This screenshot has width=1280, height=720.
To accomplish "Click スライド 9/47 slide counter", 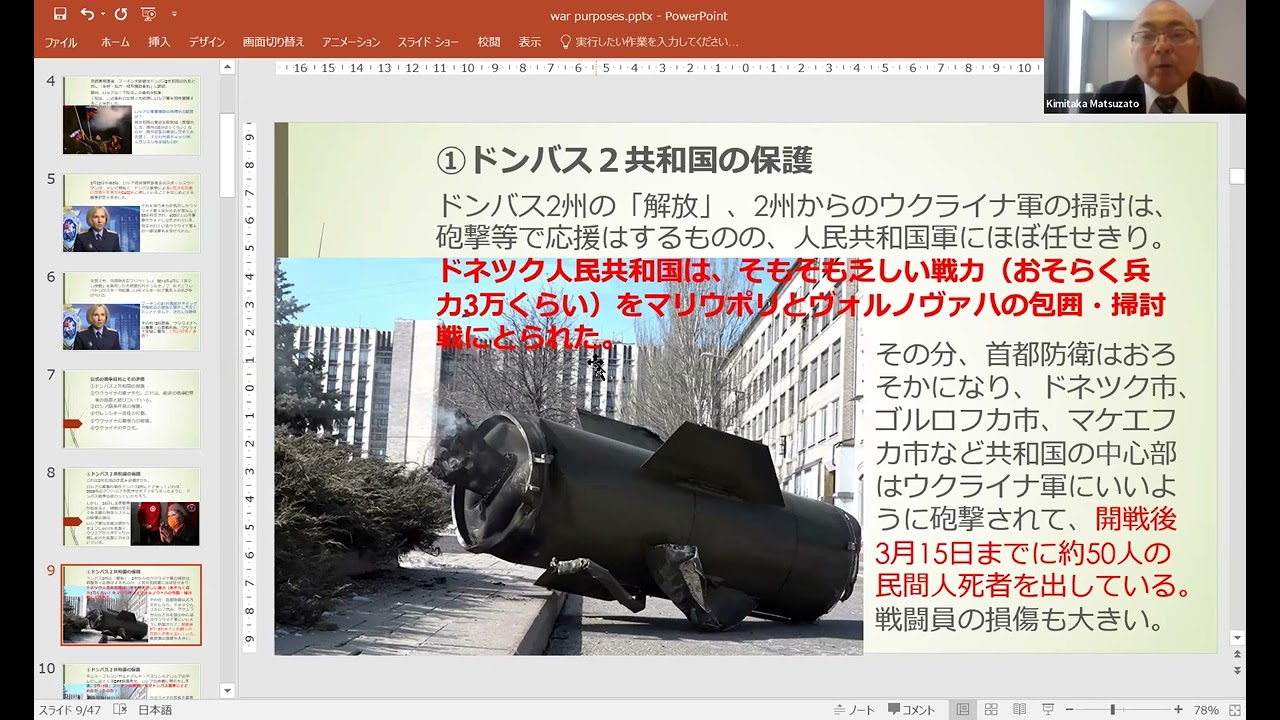I will pyautogui.click(x=72, y=710).
